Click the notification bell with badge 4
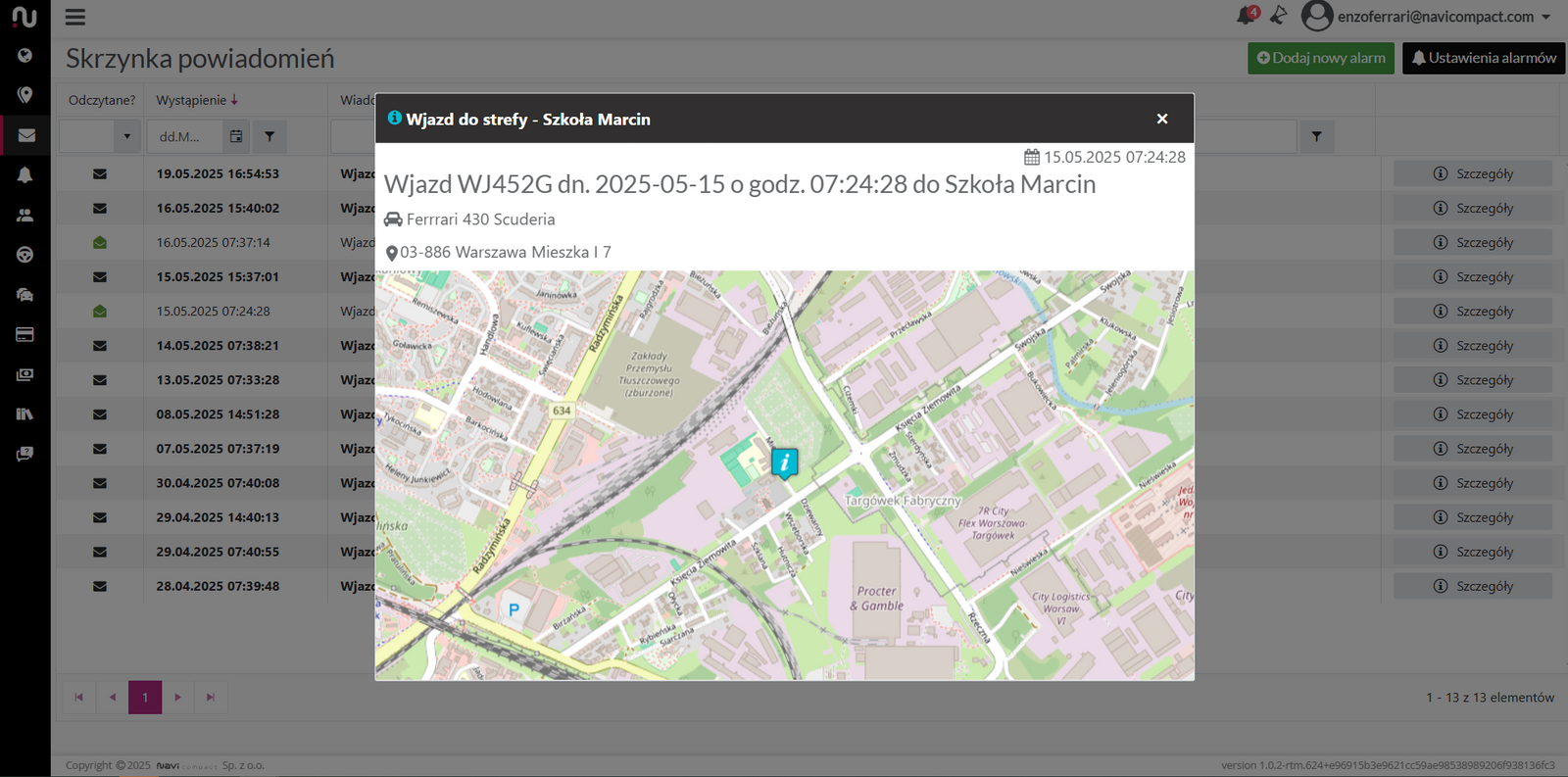This screenshot has height=777, width=1568. (1246, 16)
